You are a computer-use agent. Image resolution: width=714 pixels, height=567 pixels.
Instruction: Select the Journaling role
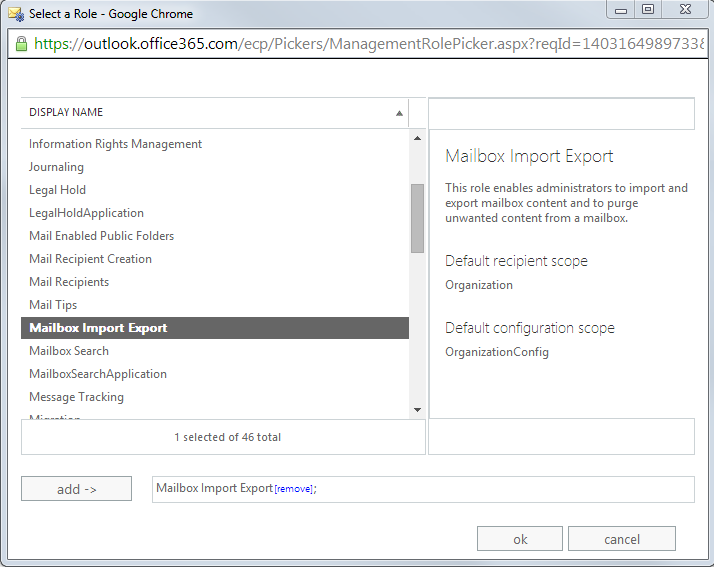(215, 167)
